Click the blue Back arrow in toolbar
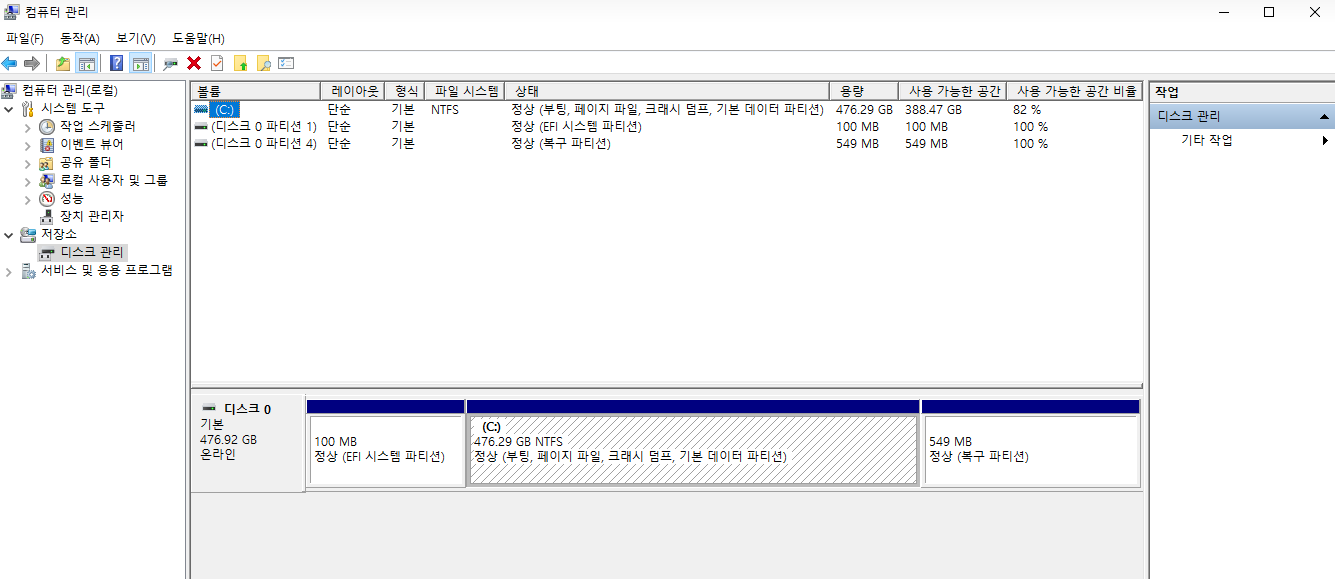 point(9,63)
